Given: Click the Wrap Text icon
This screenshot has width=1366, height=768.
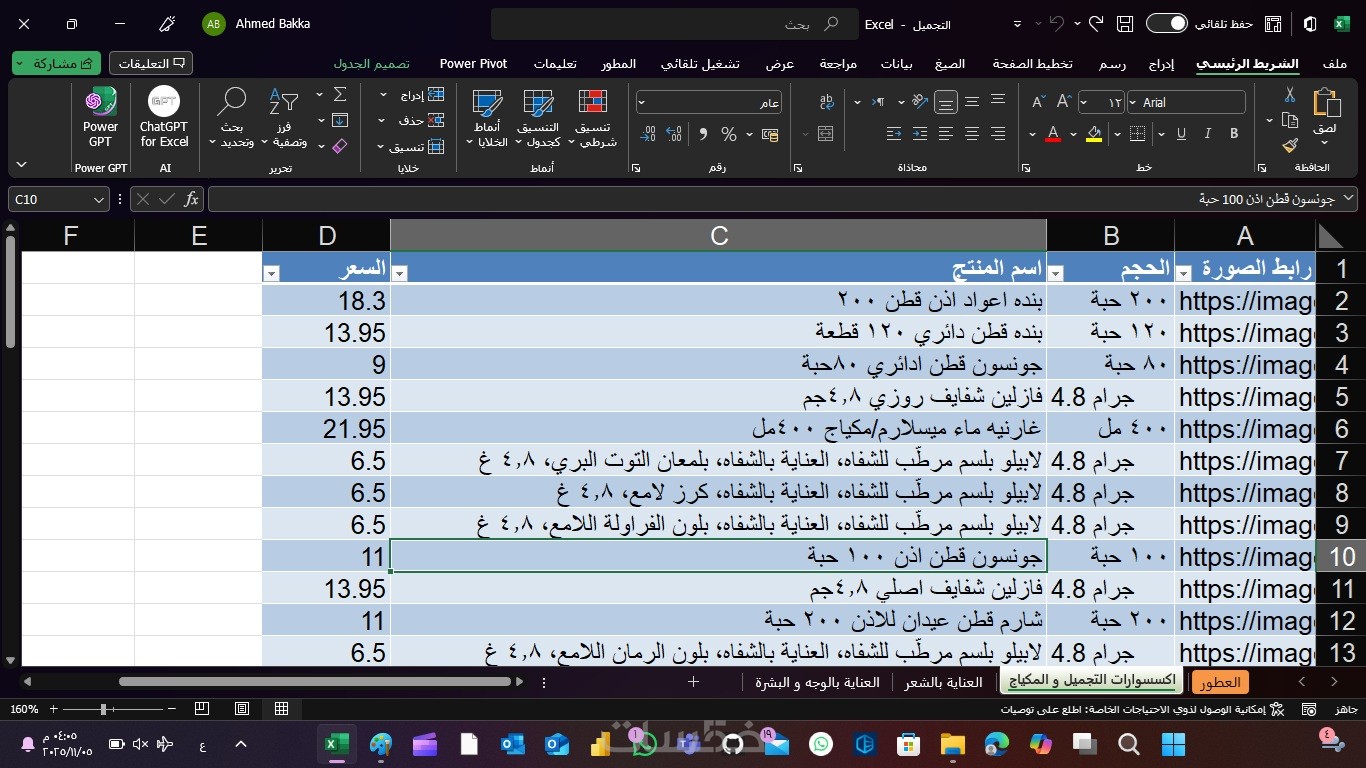Looking at the screenshot, I should coord(826,102).
